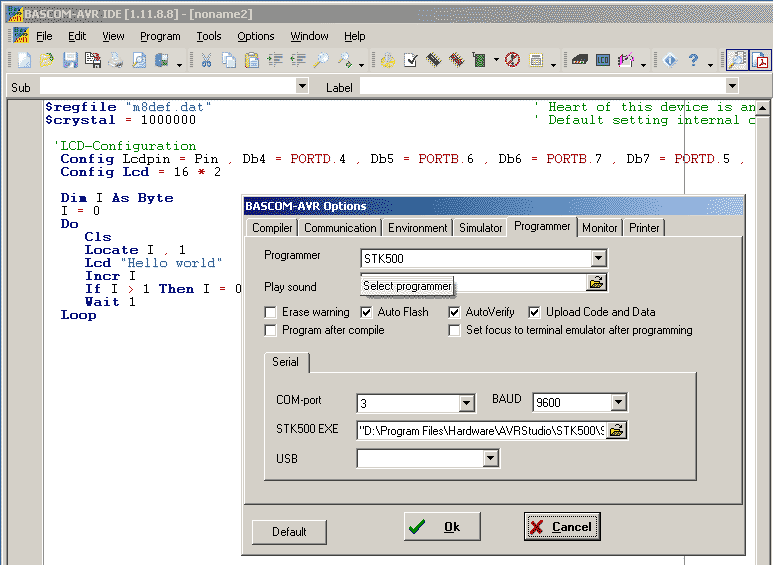Expand the COM-port dropdown
This screenshot has width=773, height=565.
point(466,403)
